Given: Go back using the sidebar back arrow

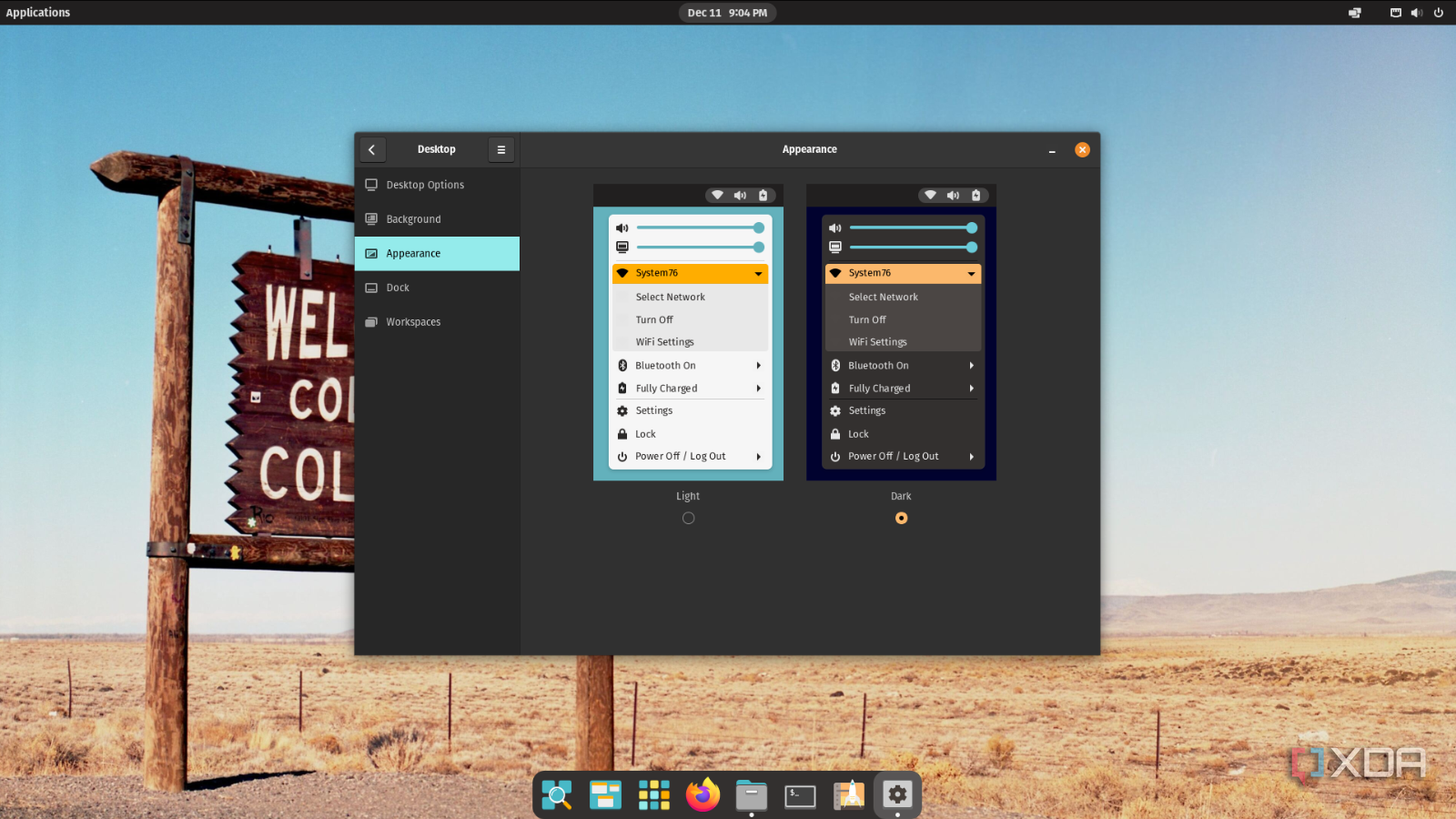Looking at the screenshot, I should (x=372, y=150).
